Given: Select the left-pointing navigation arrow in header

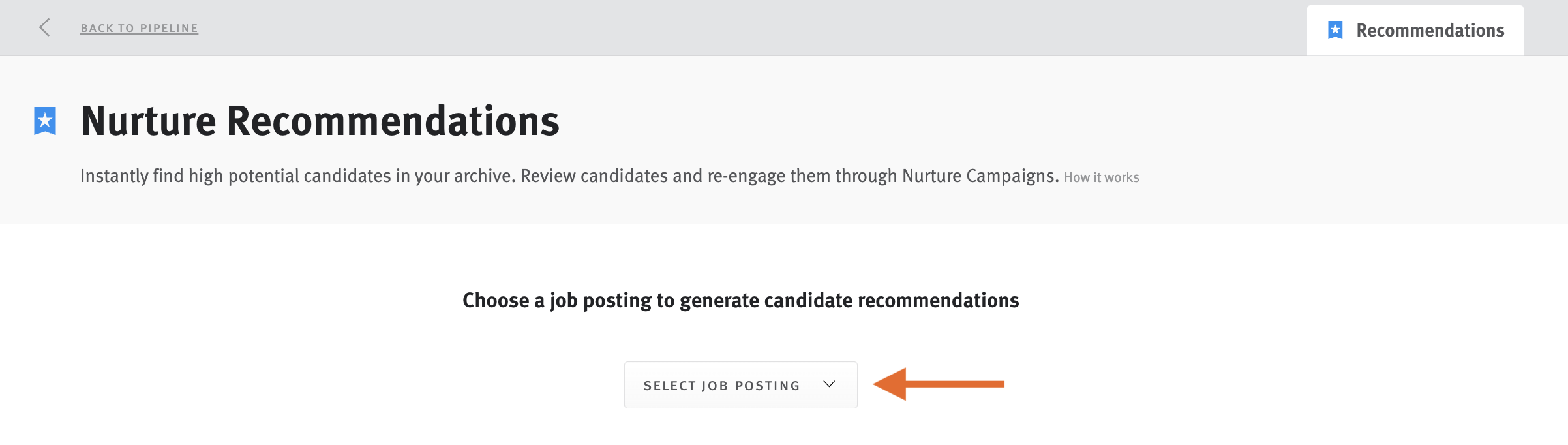Looking at the screenshot, I should [43, 27].
